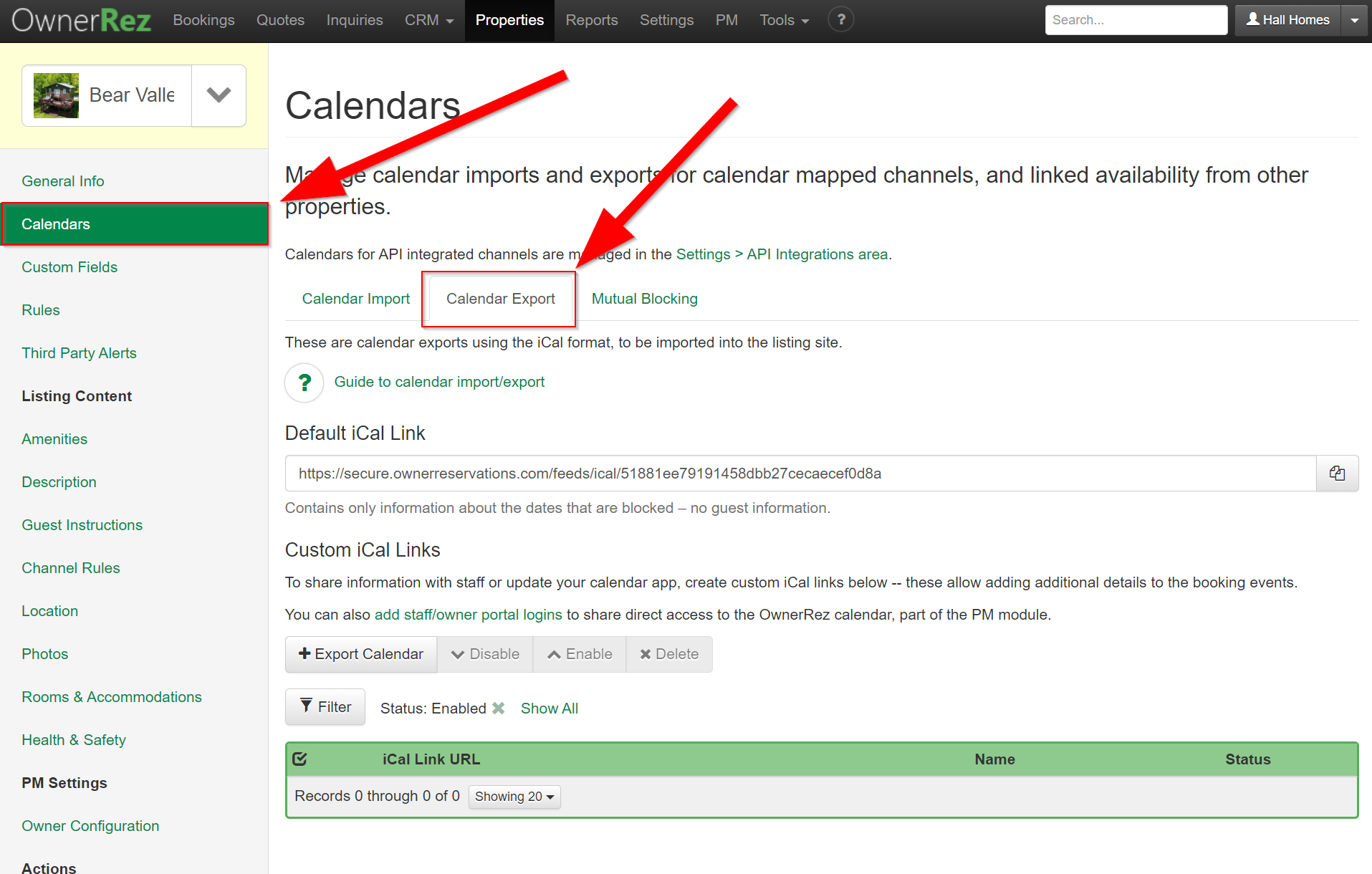The width and height of the screenshot is (1372, 874).
Task: Switch to the Calendar Import tab
Action: [356, 299]
